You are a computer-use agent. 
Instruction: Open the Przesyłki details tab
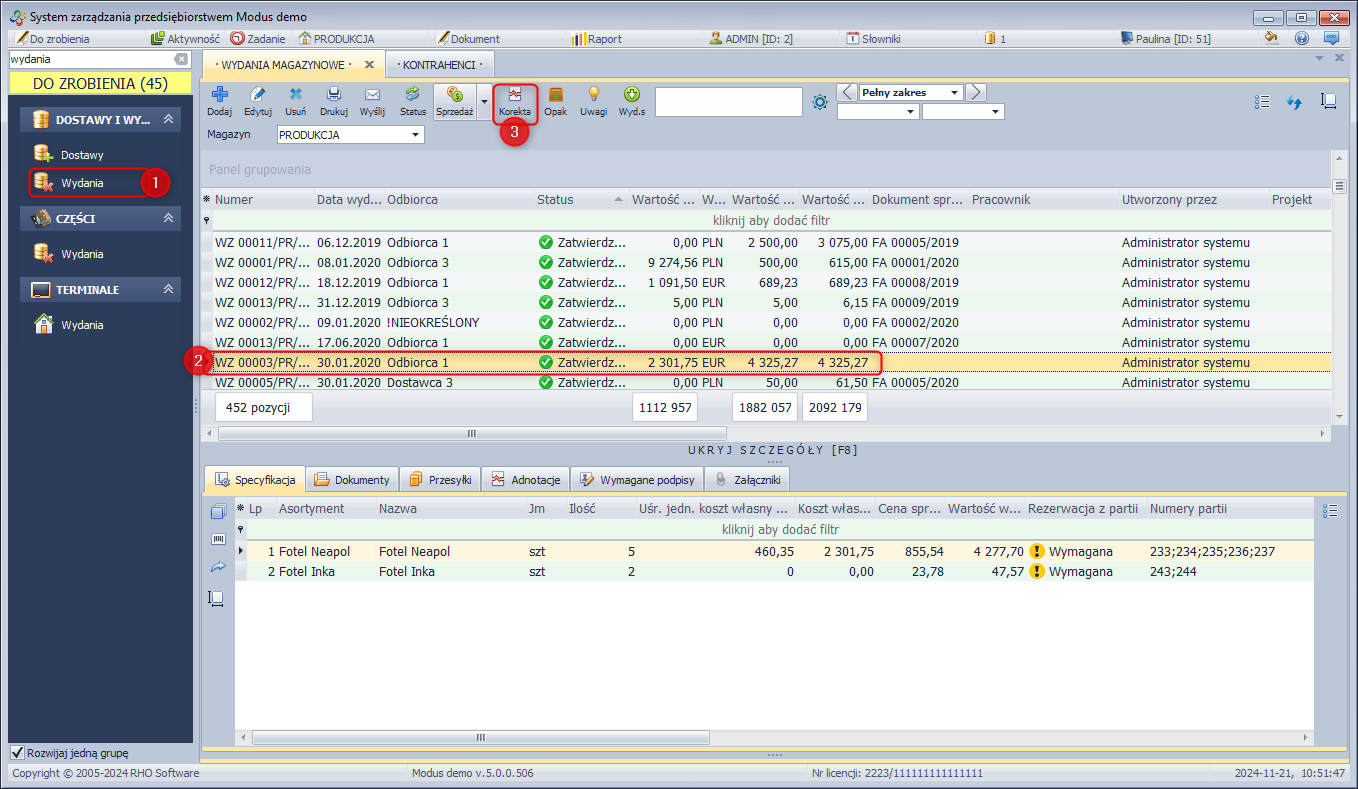440,480
